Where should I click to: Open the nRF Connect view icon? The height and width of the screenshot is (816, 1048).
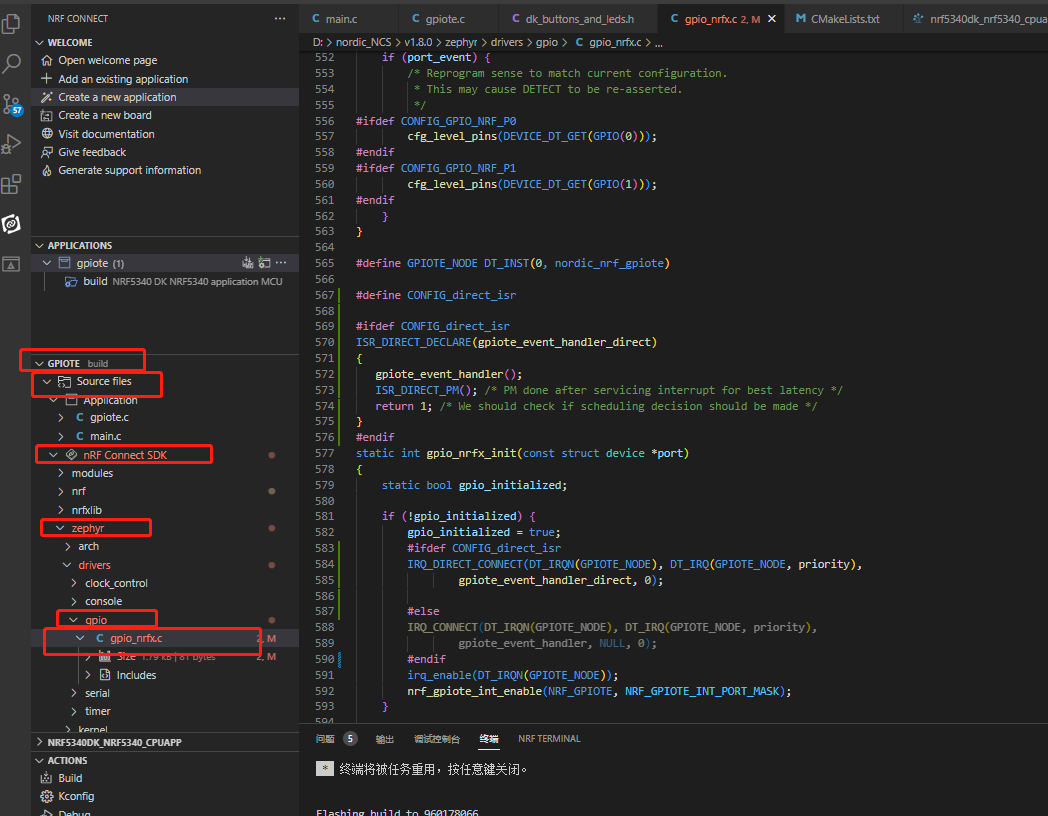tap(11, 224)
